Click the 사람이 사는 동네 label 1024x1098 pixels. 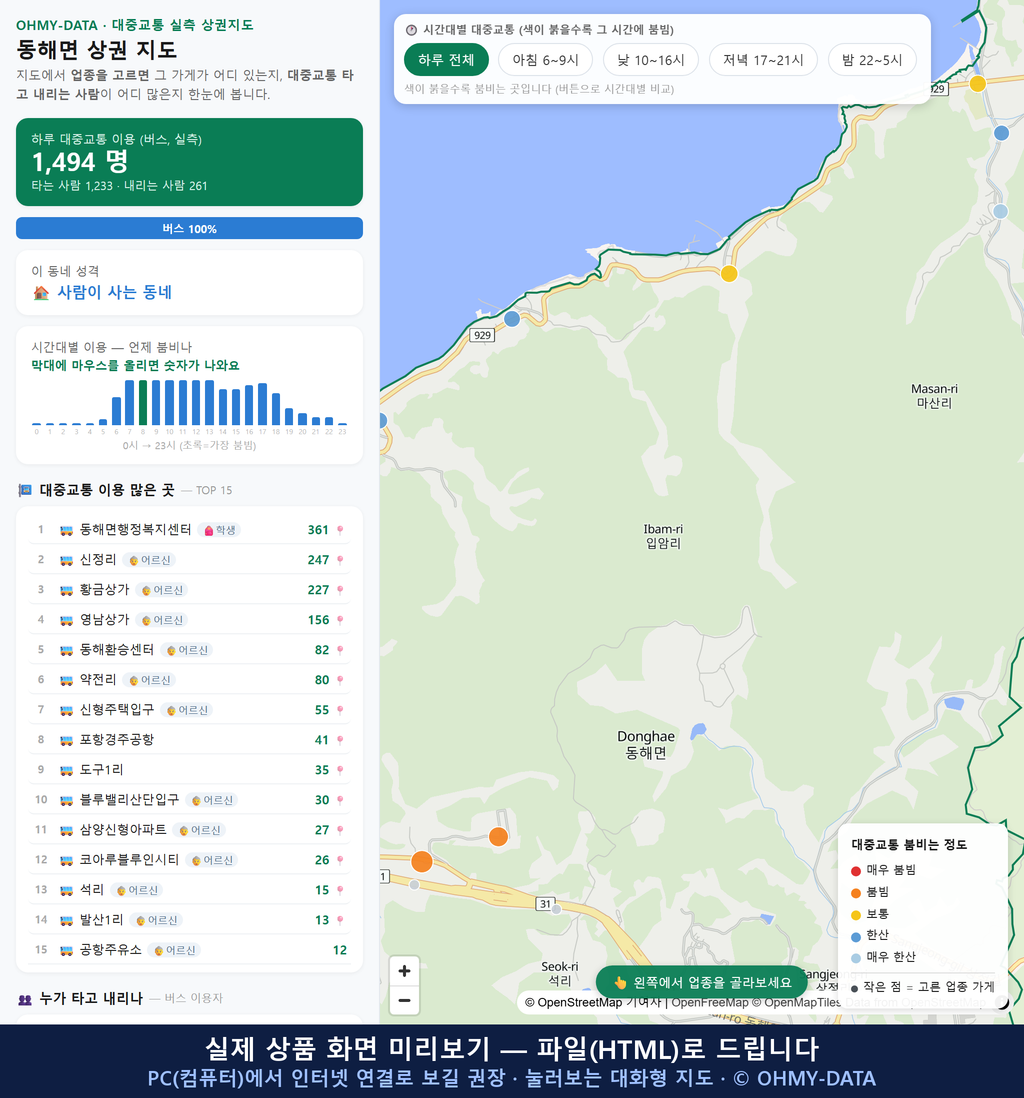click(x=114, y=293)
